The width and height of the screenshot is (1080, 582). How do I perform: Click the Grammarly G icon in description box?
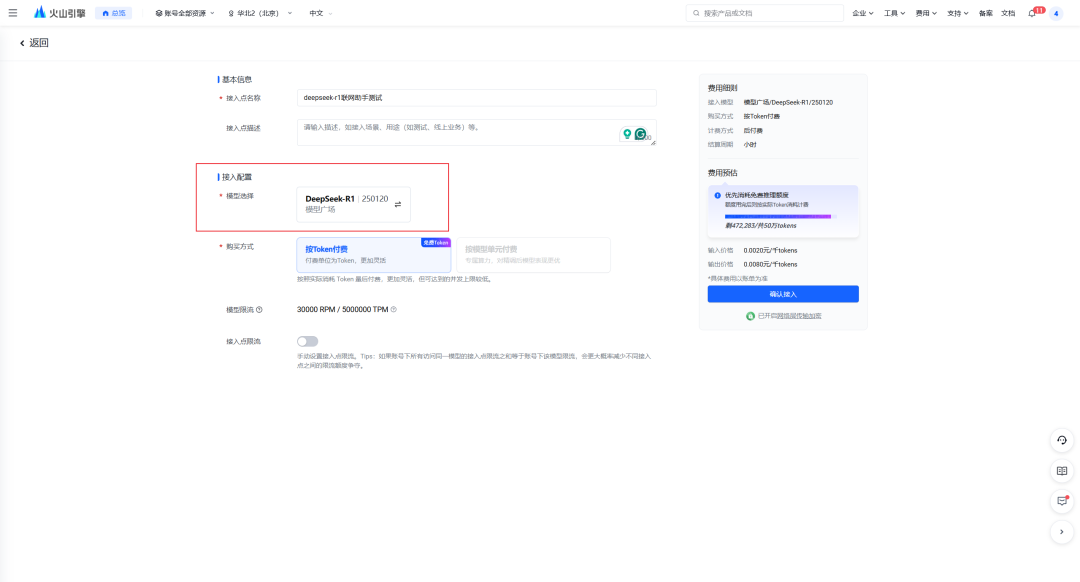point(641,134)
